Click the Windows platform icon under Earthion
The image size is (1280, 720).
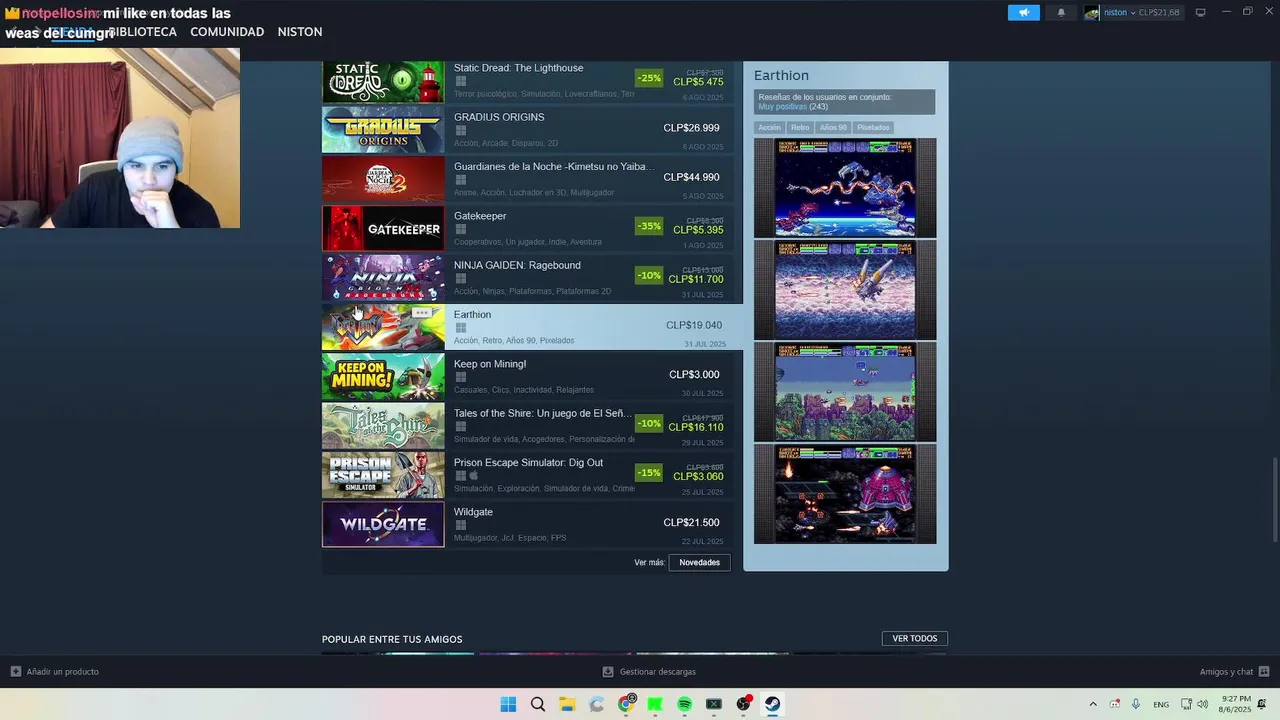[x=461, y=328]
